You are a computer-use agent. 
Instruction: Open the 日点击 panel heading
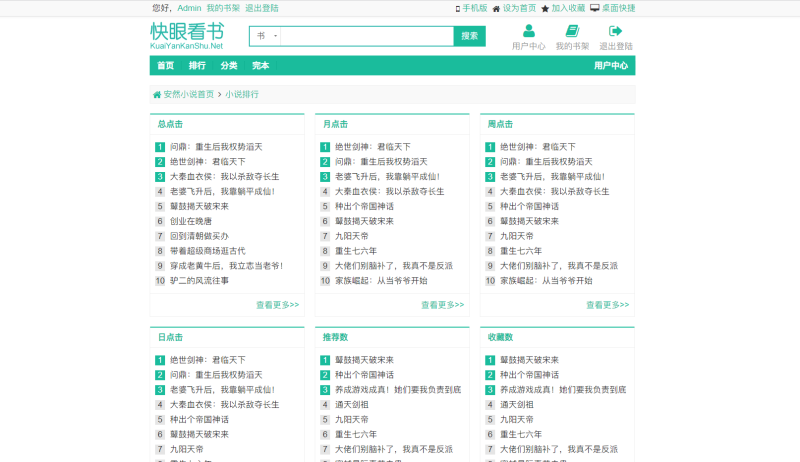click(x=170, y=337)
